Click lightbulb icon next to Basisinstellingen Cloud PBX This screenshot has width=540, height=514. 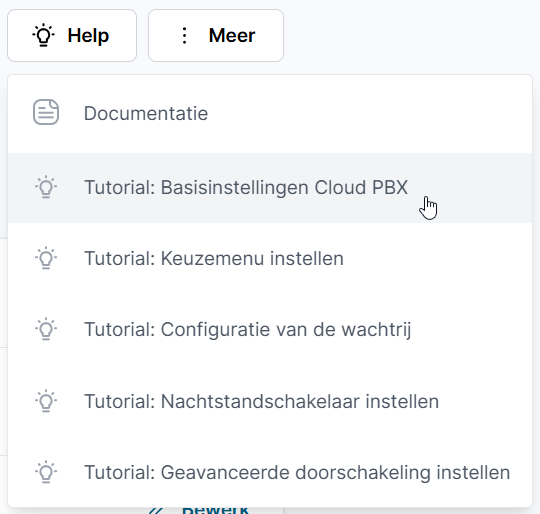pos(46,187)
